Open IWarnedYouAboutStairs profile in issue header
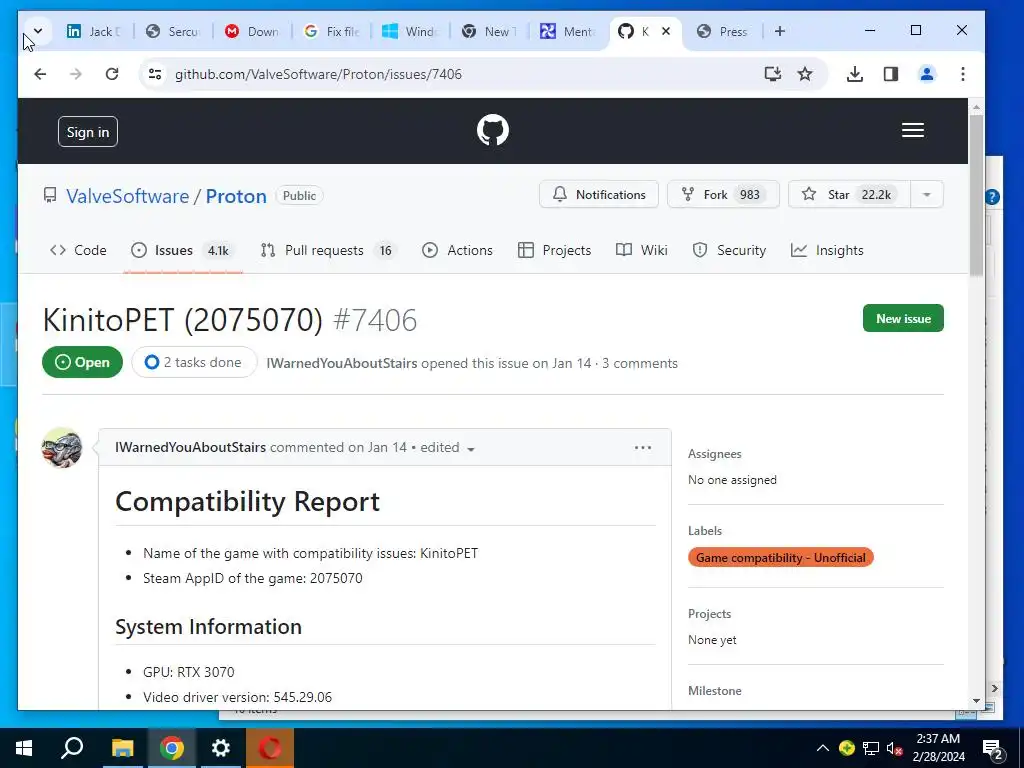The image size is (1024, 768). pos(342,363)
